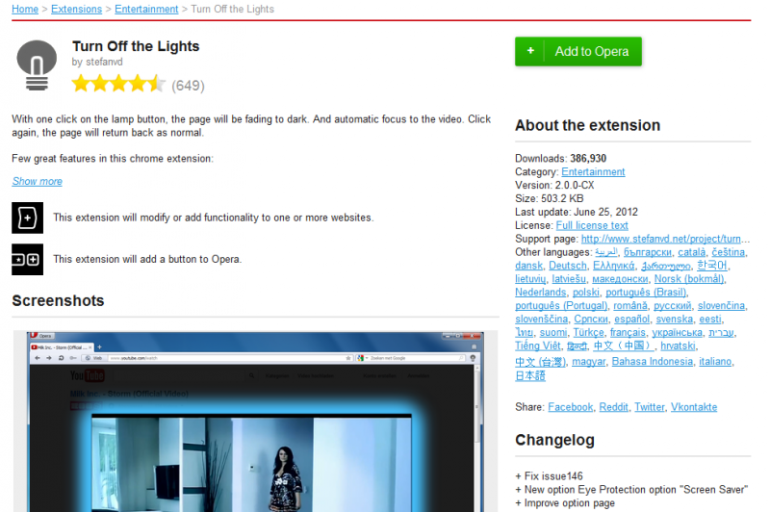Click the Downloads count 386,930
The image size is (770, 512).
(588, 159)
